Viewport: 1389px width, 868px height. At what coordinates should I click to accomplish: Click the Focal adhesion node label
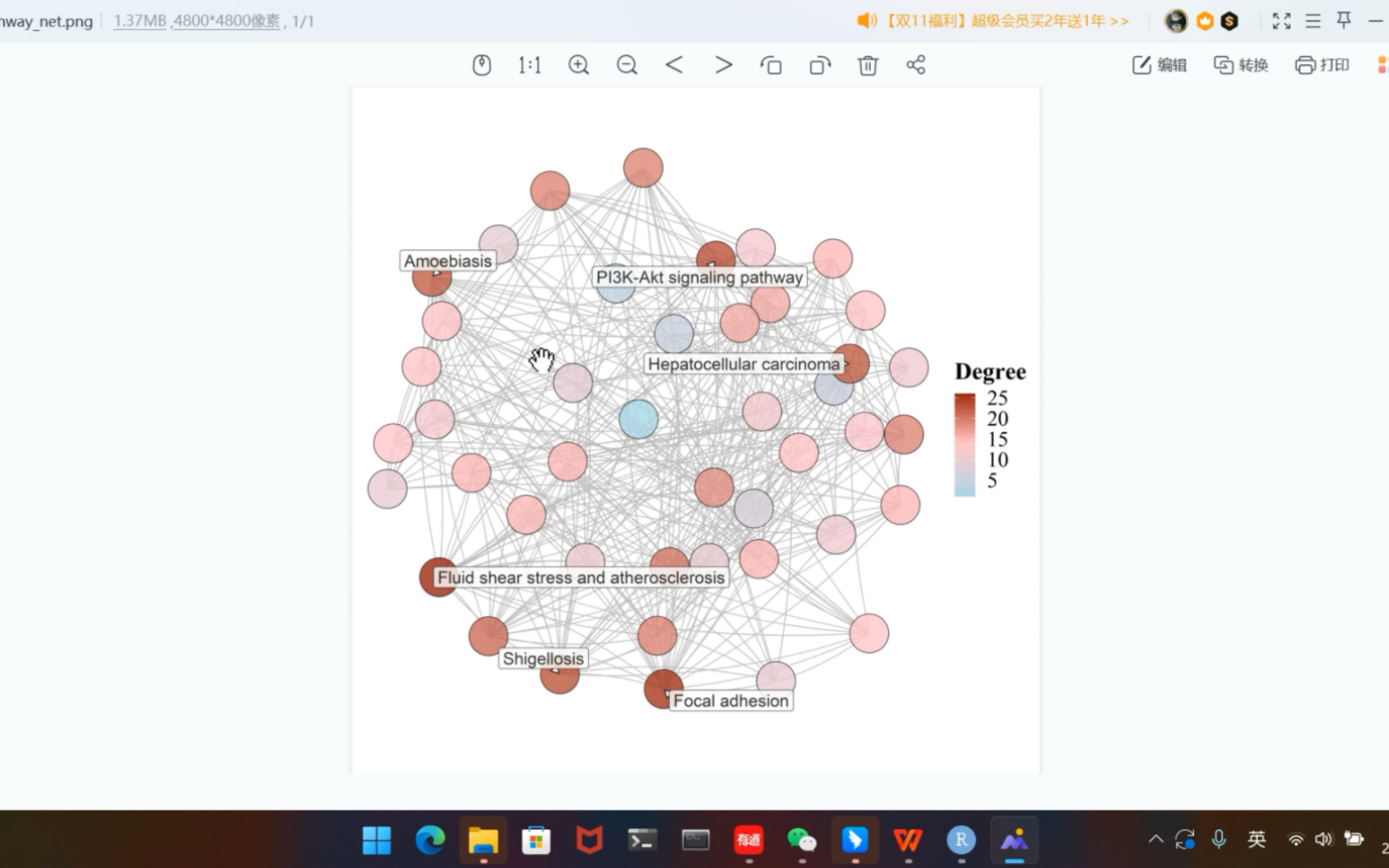[x=730, y=700]
